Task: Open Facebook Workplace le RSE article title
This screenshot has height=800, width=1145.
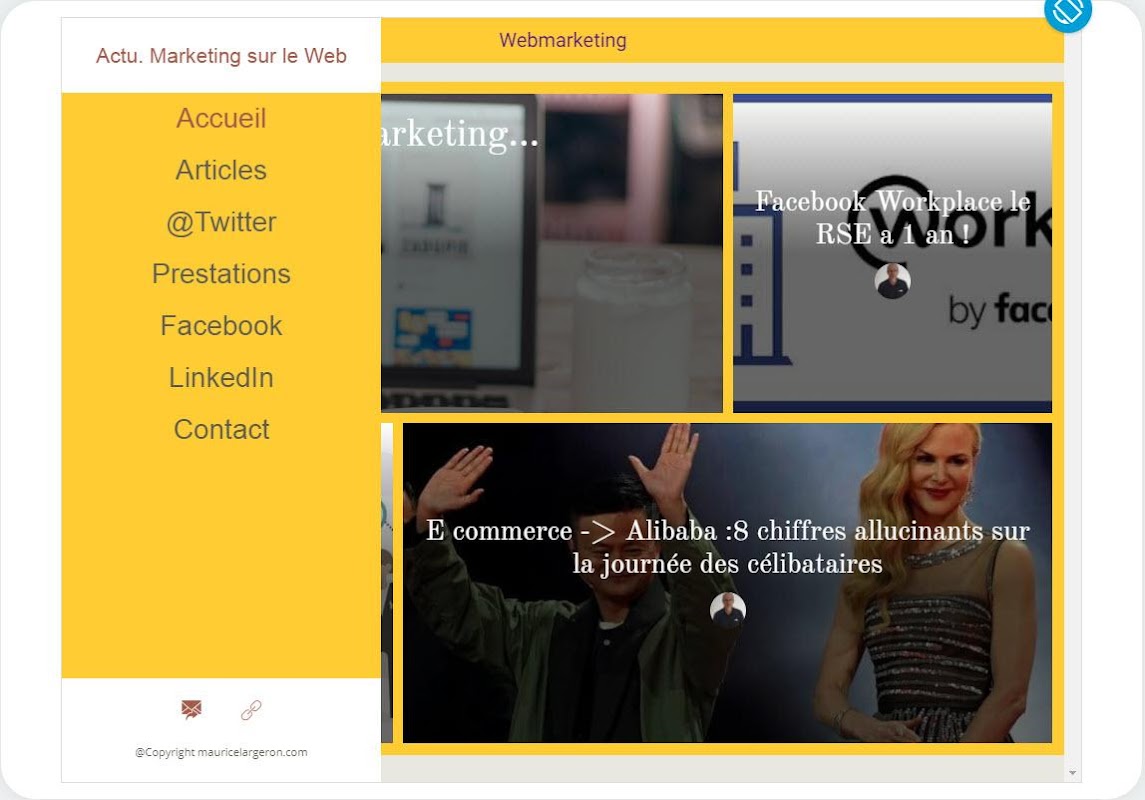Action: pos(892,218)
